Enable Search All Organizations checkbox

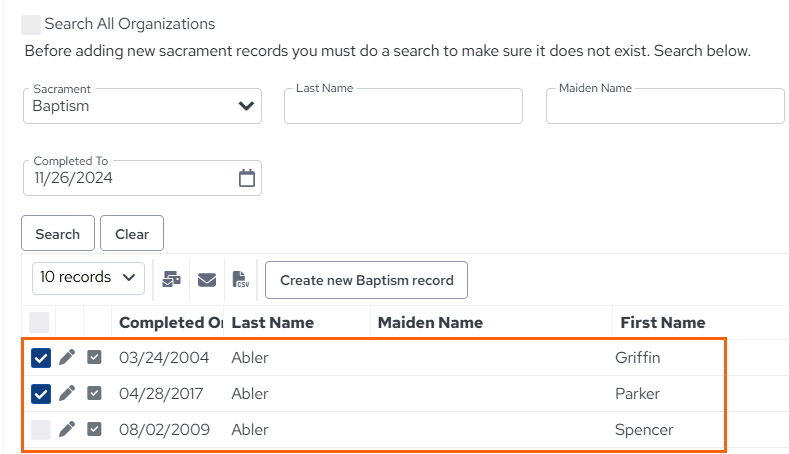coord(31,25)
